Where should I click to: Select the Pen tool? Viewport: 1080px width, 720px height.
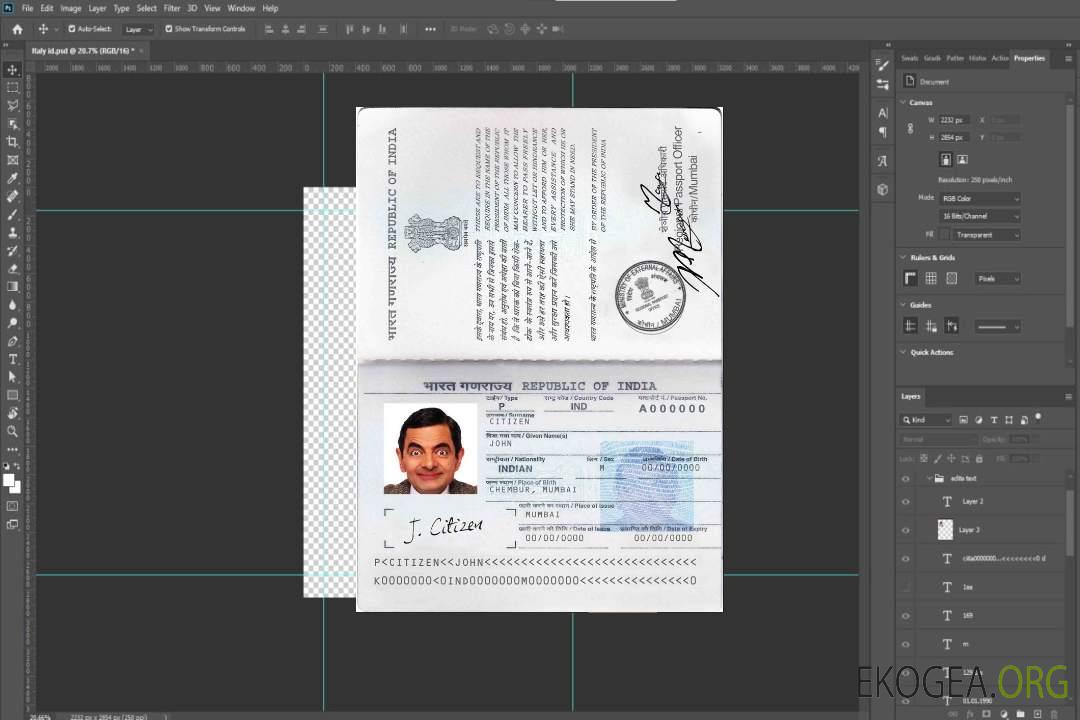(12, 341)
